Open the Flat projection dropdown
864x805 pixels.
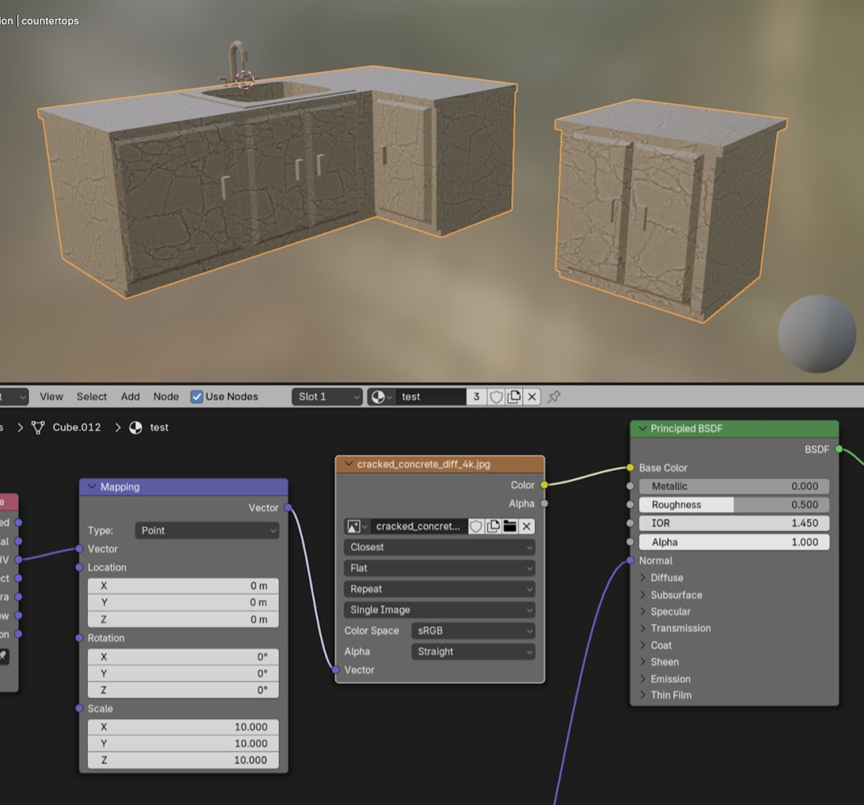pos(439,568)
